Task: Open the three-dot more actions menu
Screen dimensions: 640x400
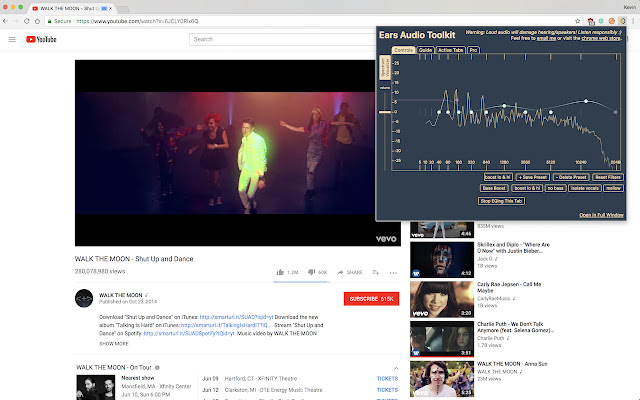Action: coord(393,271)
